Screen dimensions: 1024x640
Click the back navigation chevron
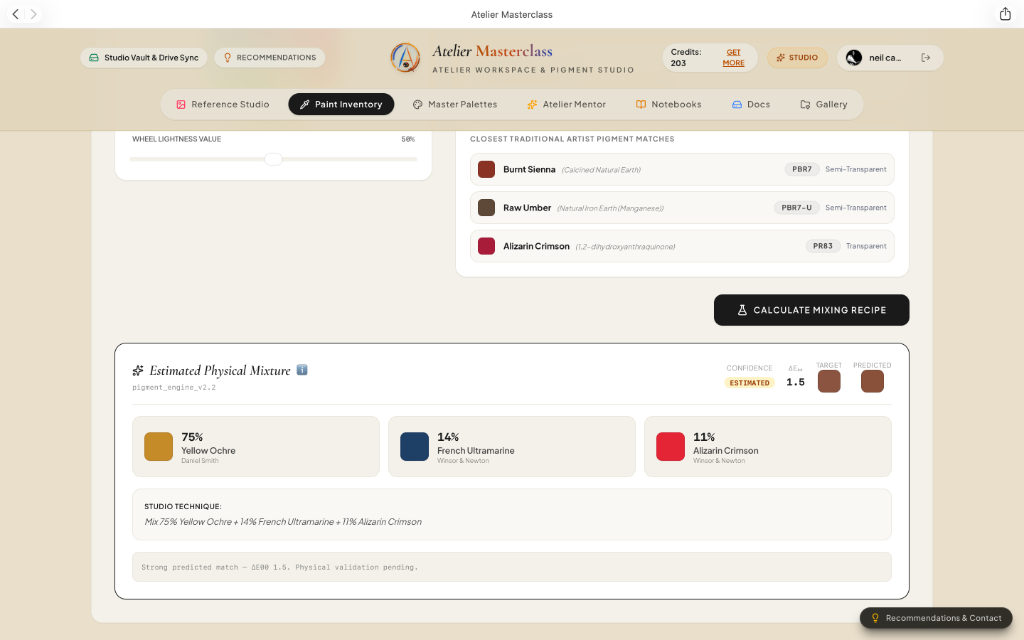(x=16, y=14)
